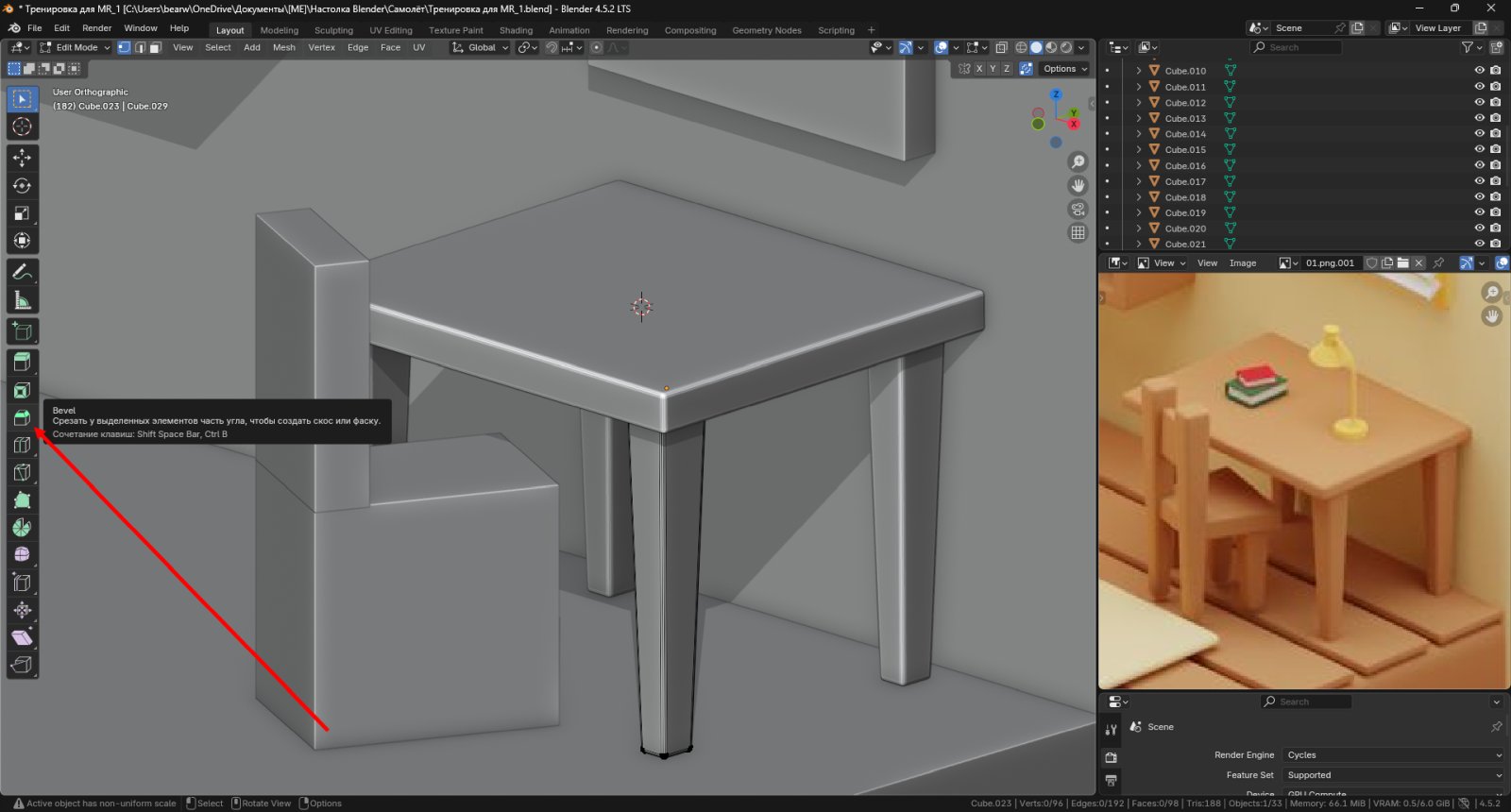Click the viewport pan hand gizmo
Viewport: 1511px width, 812px height.
pyautogui.click(x=1078, y=186)
